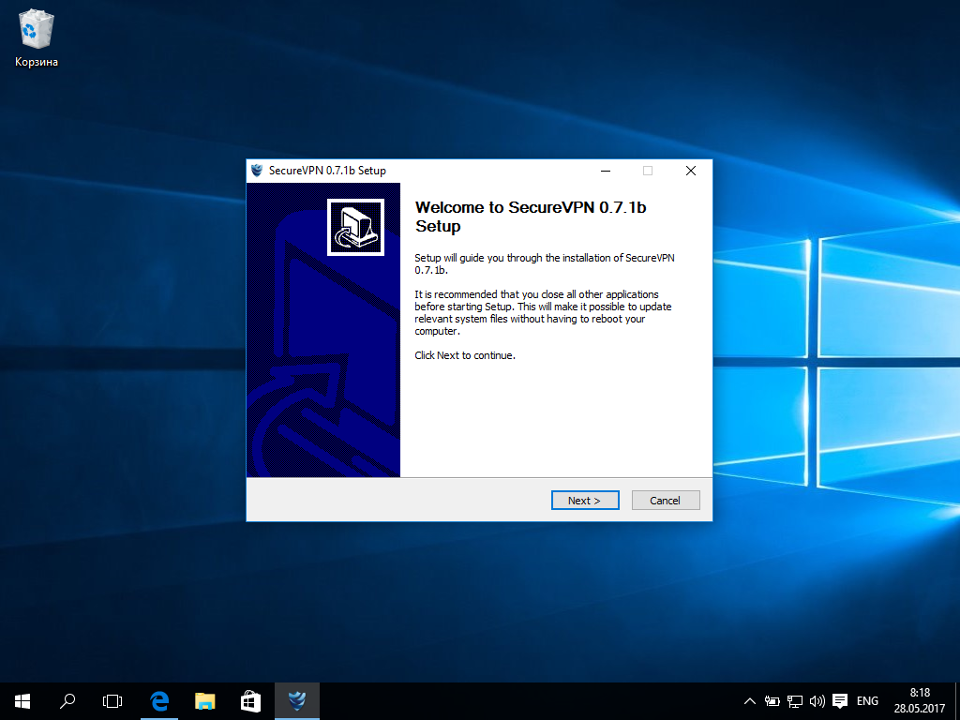Click the Next button to continue setup

click(585, 500)
